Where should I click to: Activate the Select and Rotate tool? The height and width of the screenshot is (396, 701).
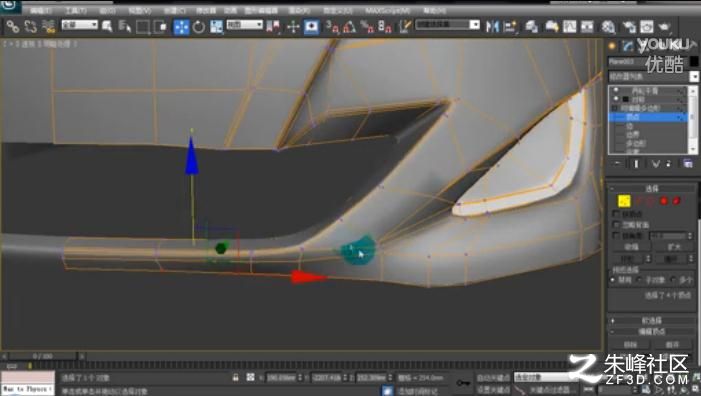[198, 27]
